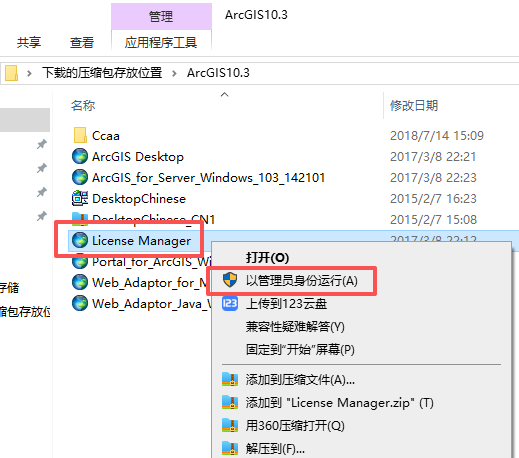The width and height of the screenshot is (519, 458).
Task: Click the shield icon beside 以管理员身份运行
Action: (230, 280)
